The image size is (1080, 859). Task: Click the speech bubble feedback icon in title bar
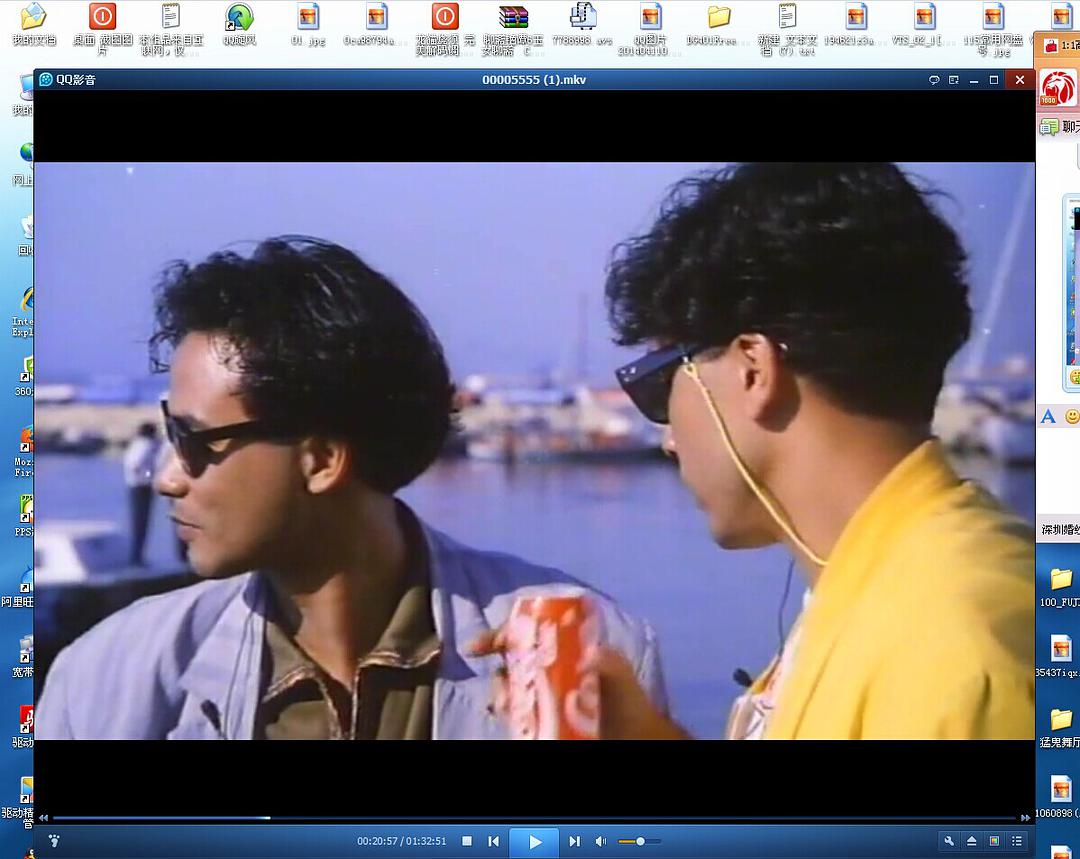934,80
